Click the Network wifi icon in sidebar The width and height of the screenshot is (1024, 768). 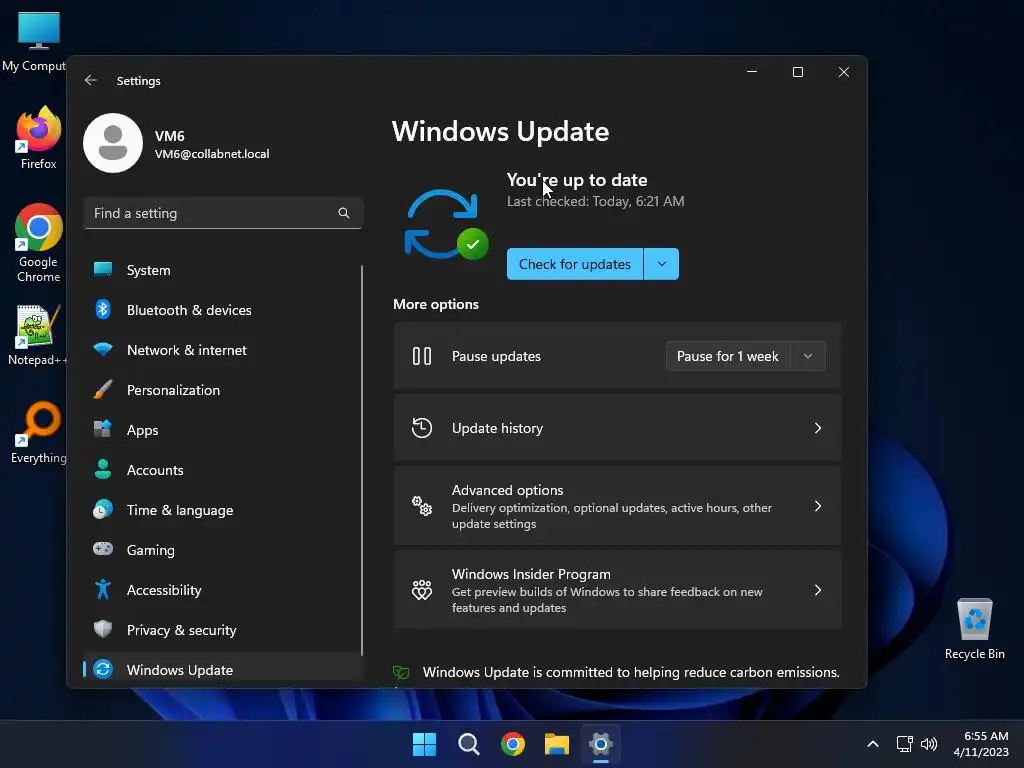[103, 349]
